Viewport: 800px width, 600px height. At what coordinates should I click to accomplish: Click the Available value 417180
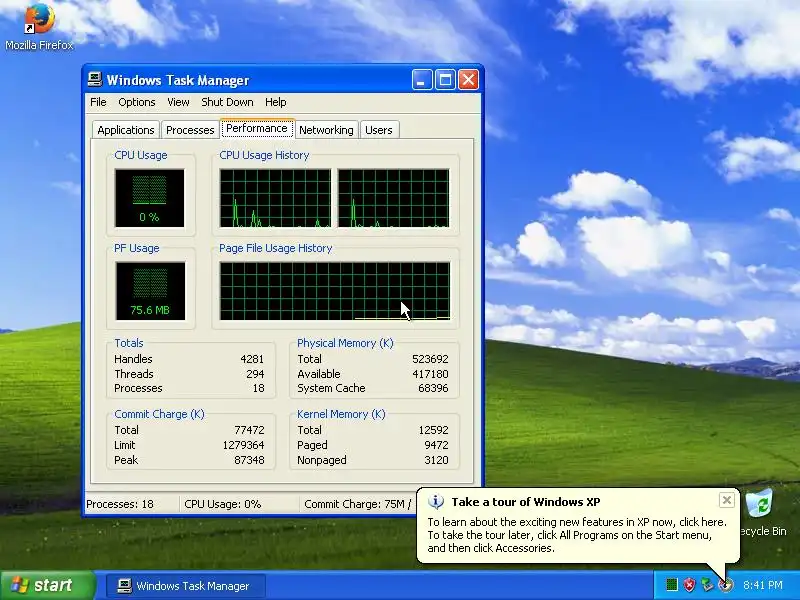[430, 374]
